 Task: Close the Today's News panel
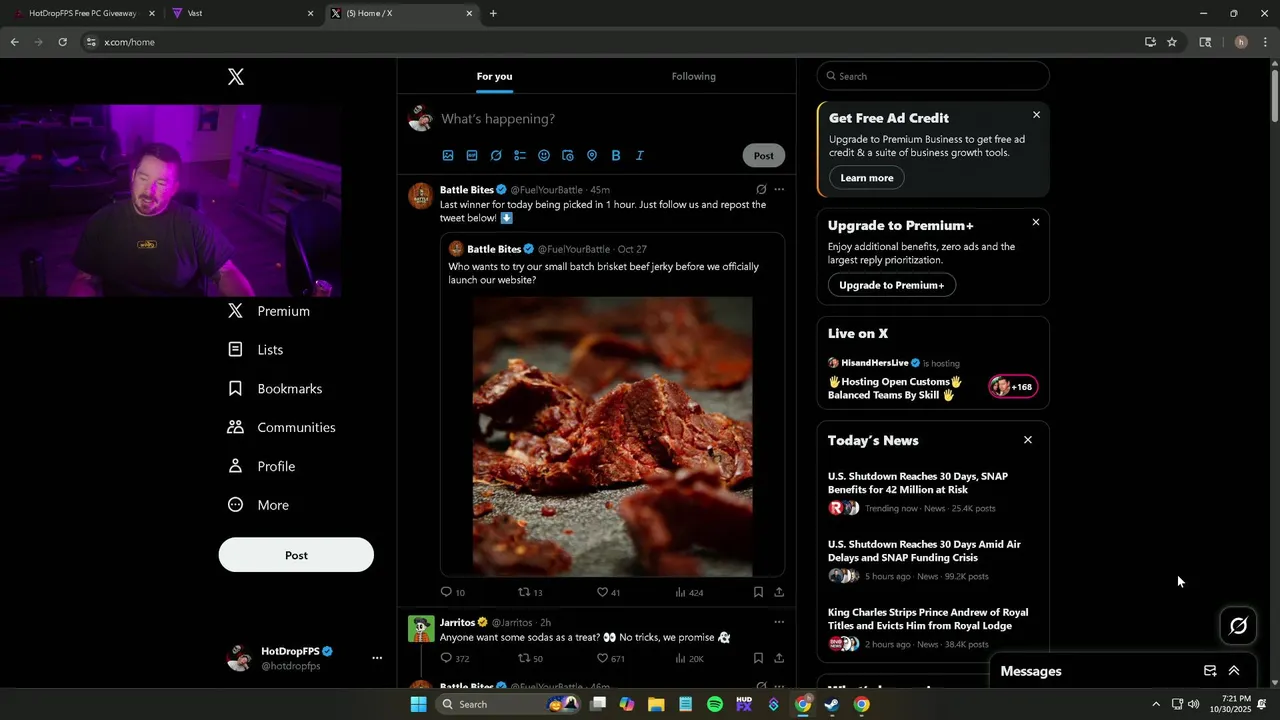point(1027,440)
